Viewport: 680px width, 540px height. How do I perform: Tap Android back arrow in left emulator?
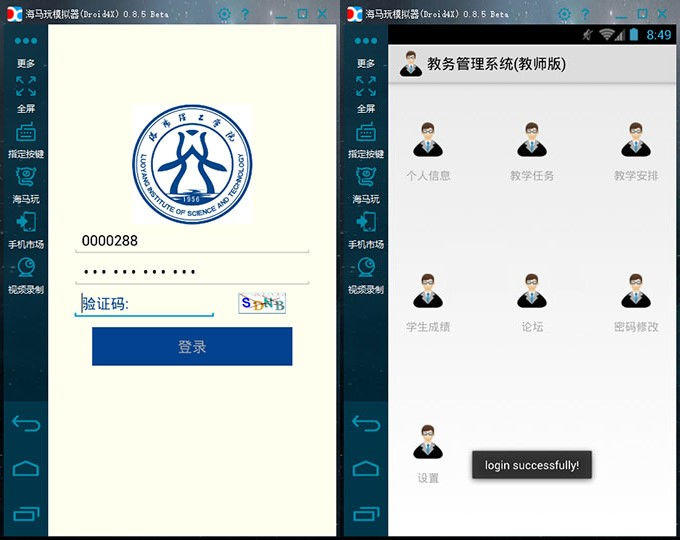[x=26, y=423]
